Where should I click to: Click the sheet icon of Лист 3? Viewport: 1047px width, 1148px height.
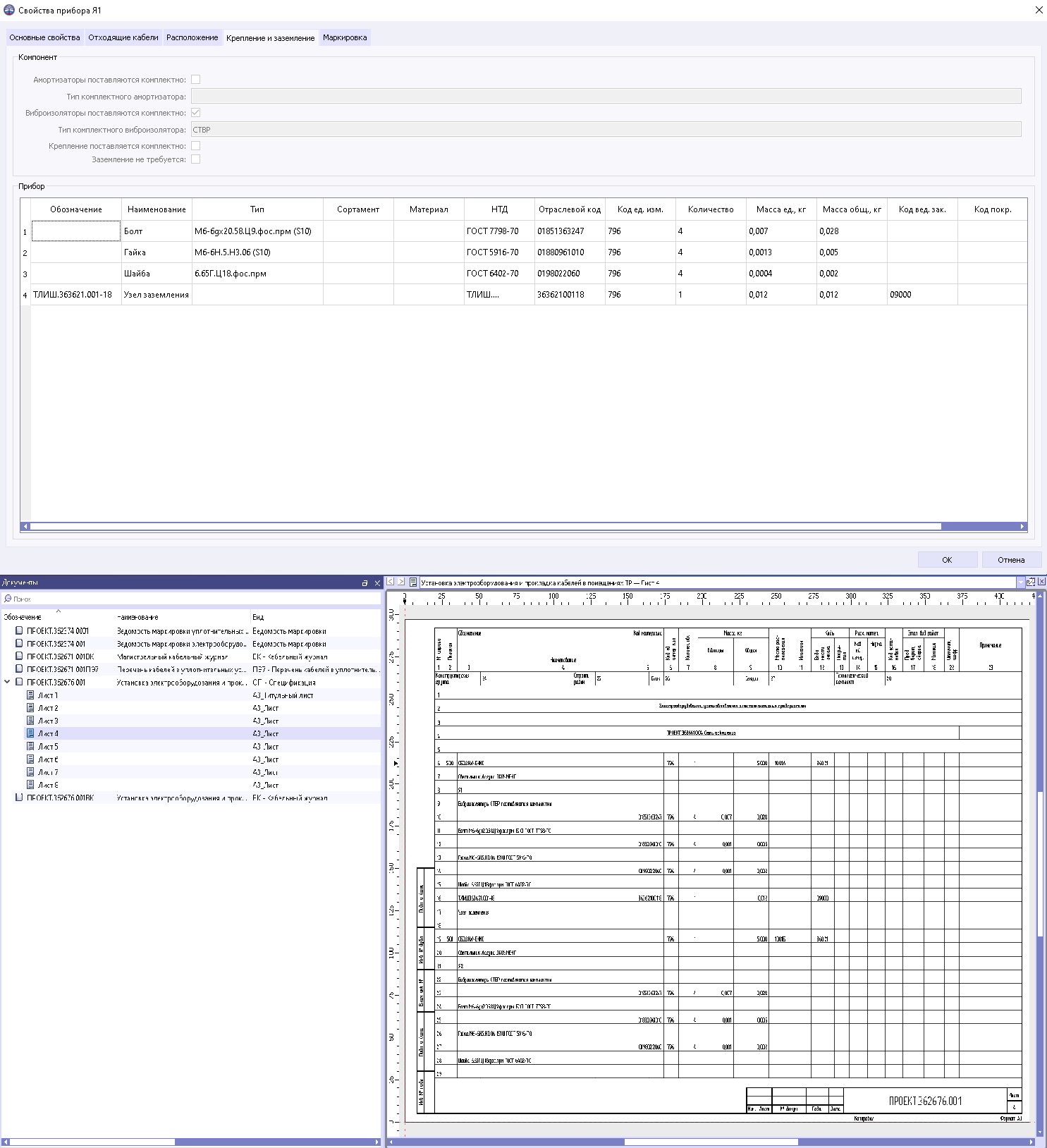point(30,720)
